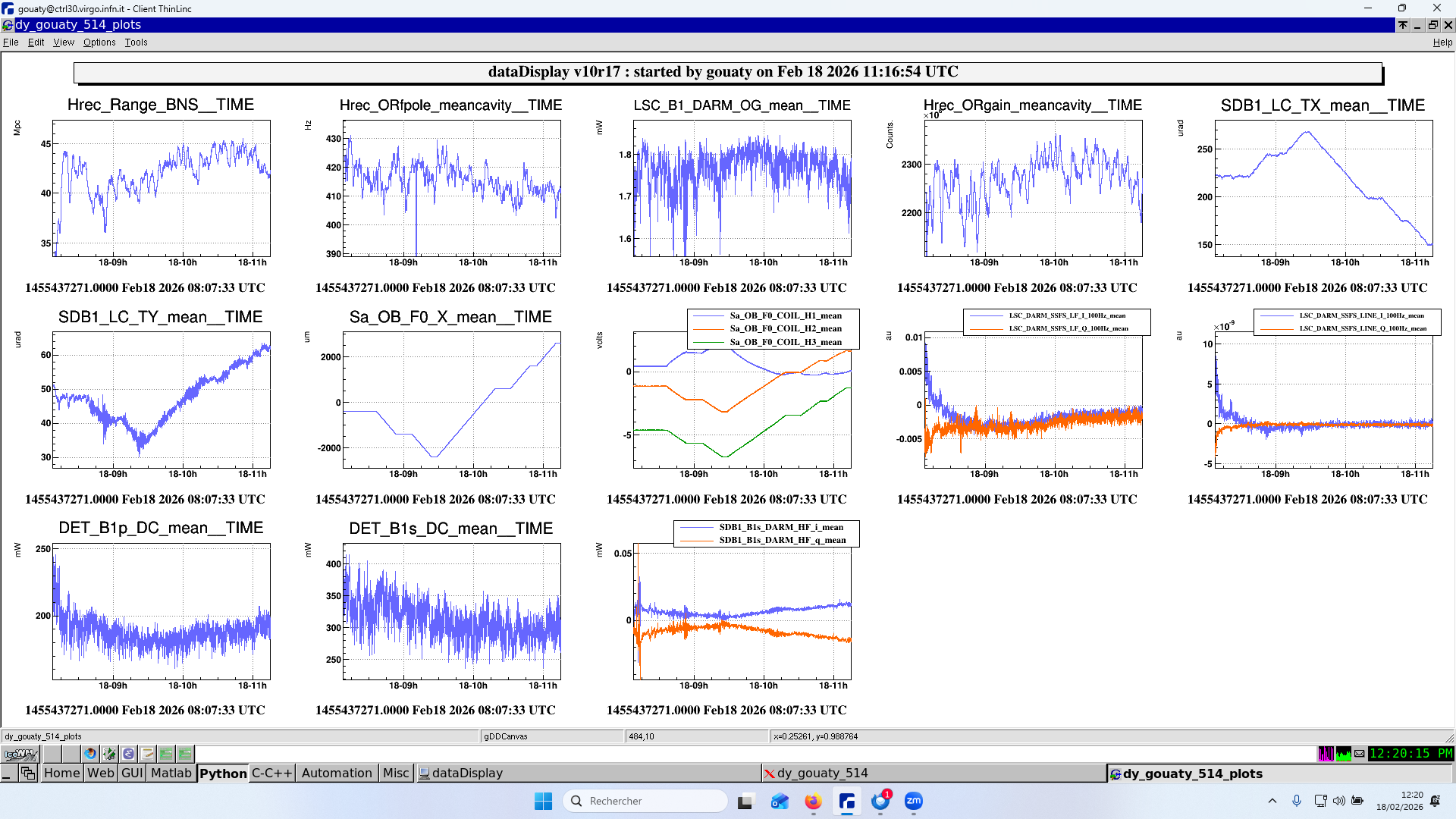
Task: Click the Hrec_Range_BNS__TIME plot title
Action: (160, 105)
